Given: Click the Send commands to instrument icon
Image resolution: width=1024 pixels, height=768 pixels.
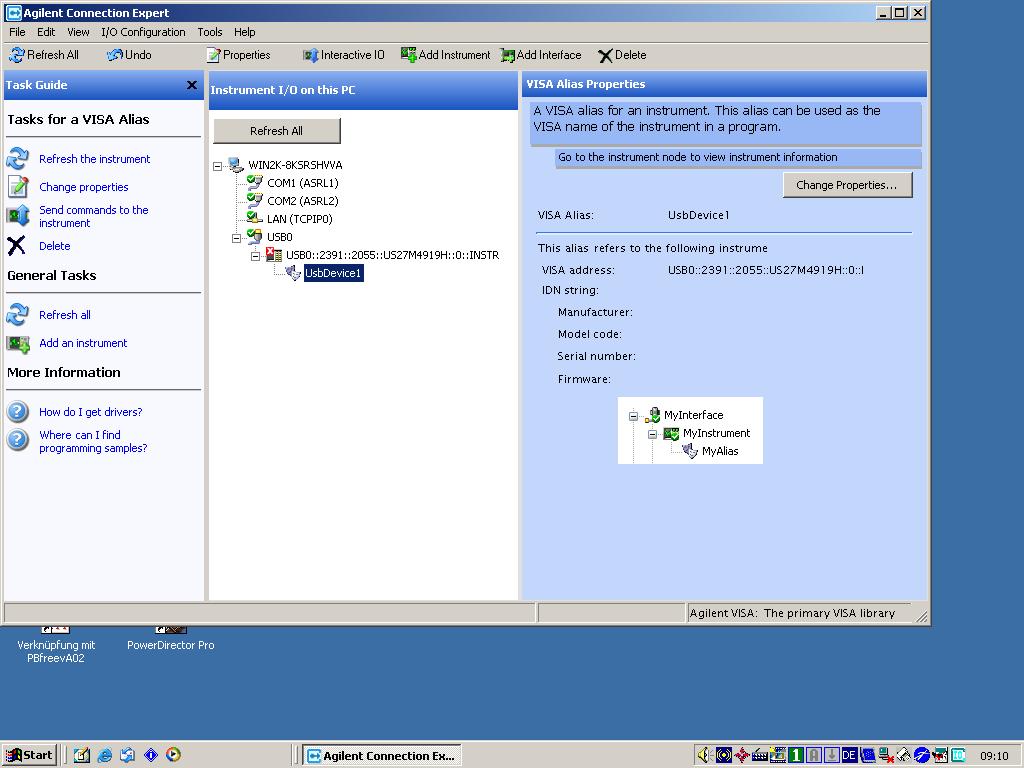Looking at the screenshot, I should click(18, 216).
